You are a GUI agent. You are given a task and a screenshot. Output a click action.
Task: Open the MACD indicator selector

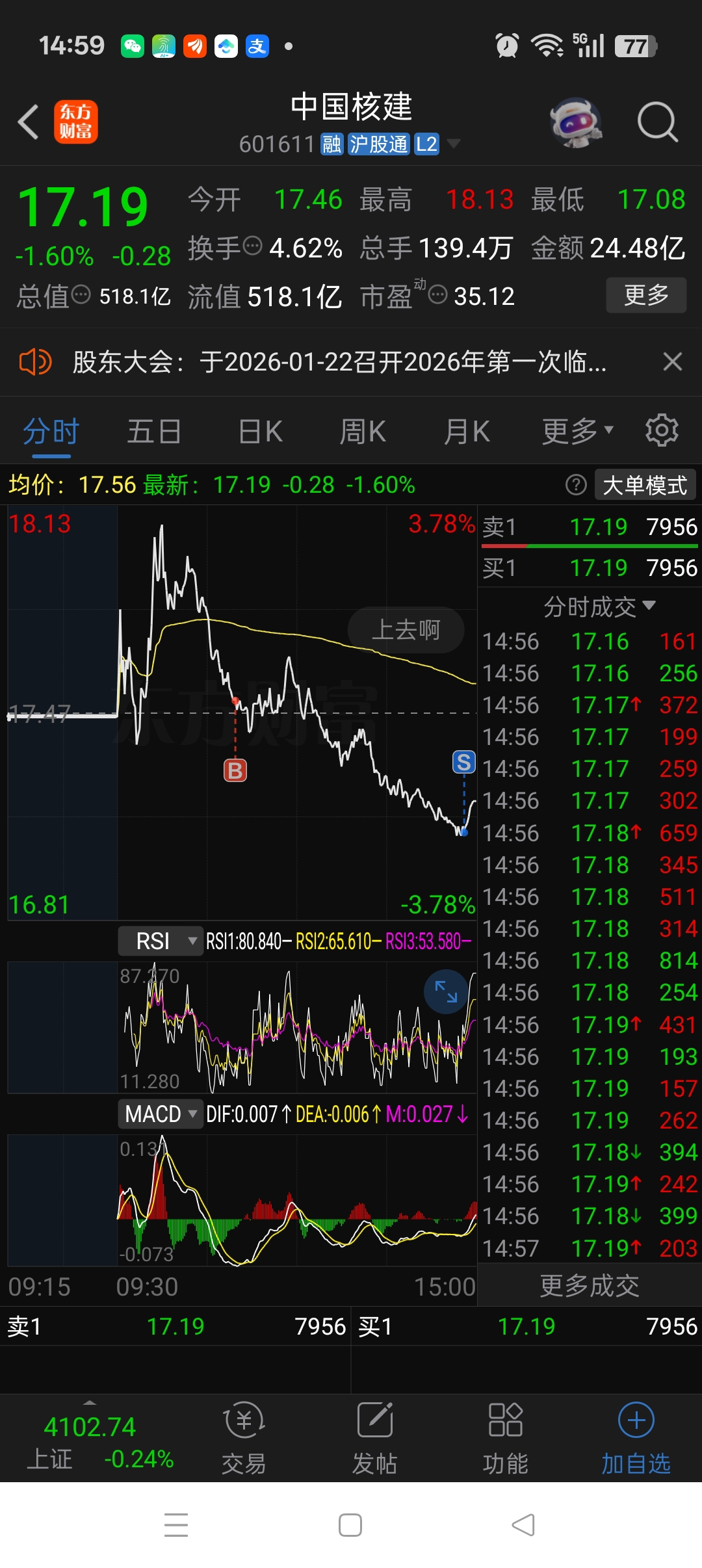click(161, 1114)
